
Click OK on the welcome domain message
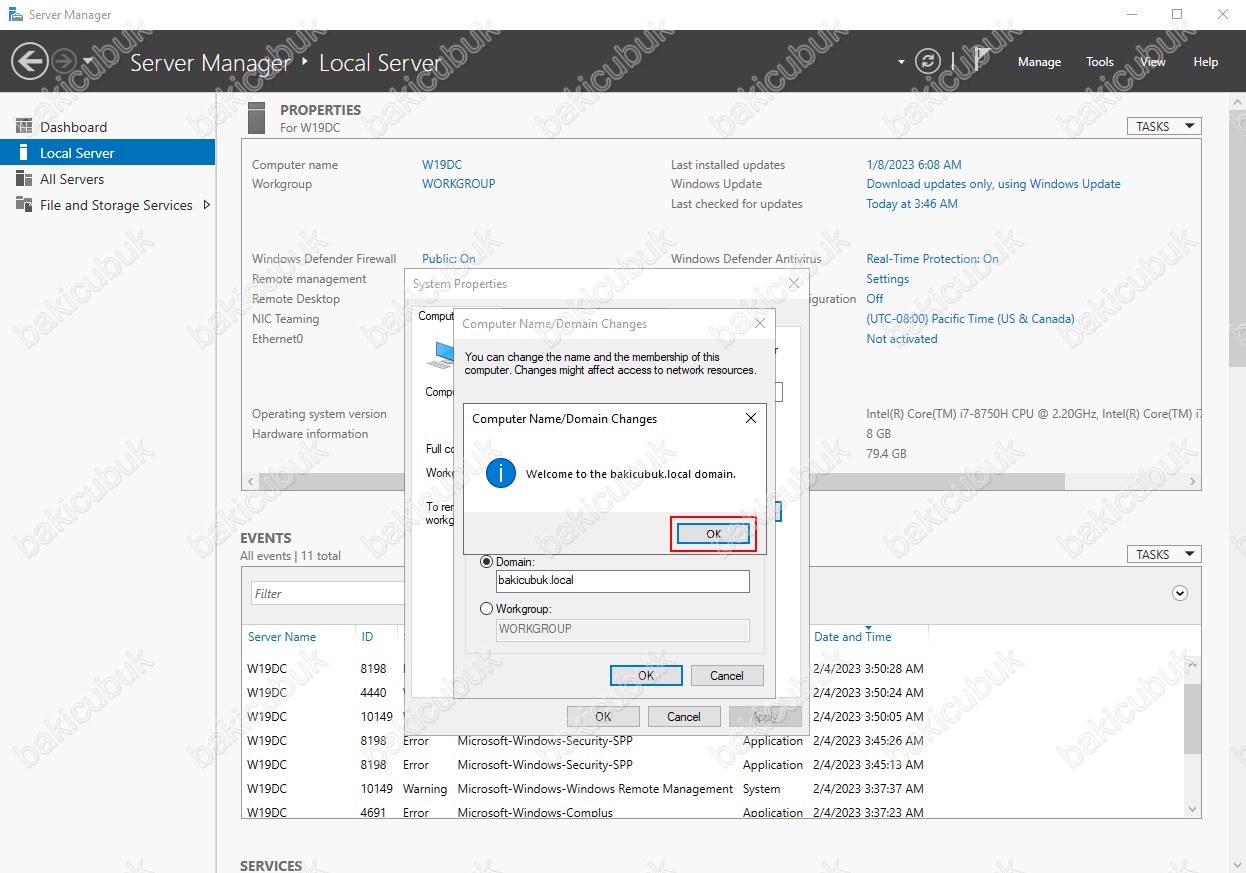[x=713, y=534]
